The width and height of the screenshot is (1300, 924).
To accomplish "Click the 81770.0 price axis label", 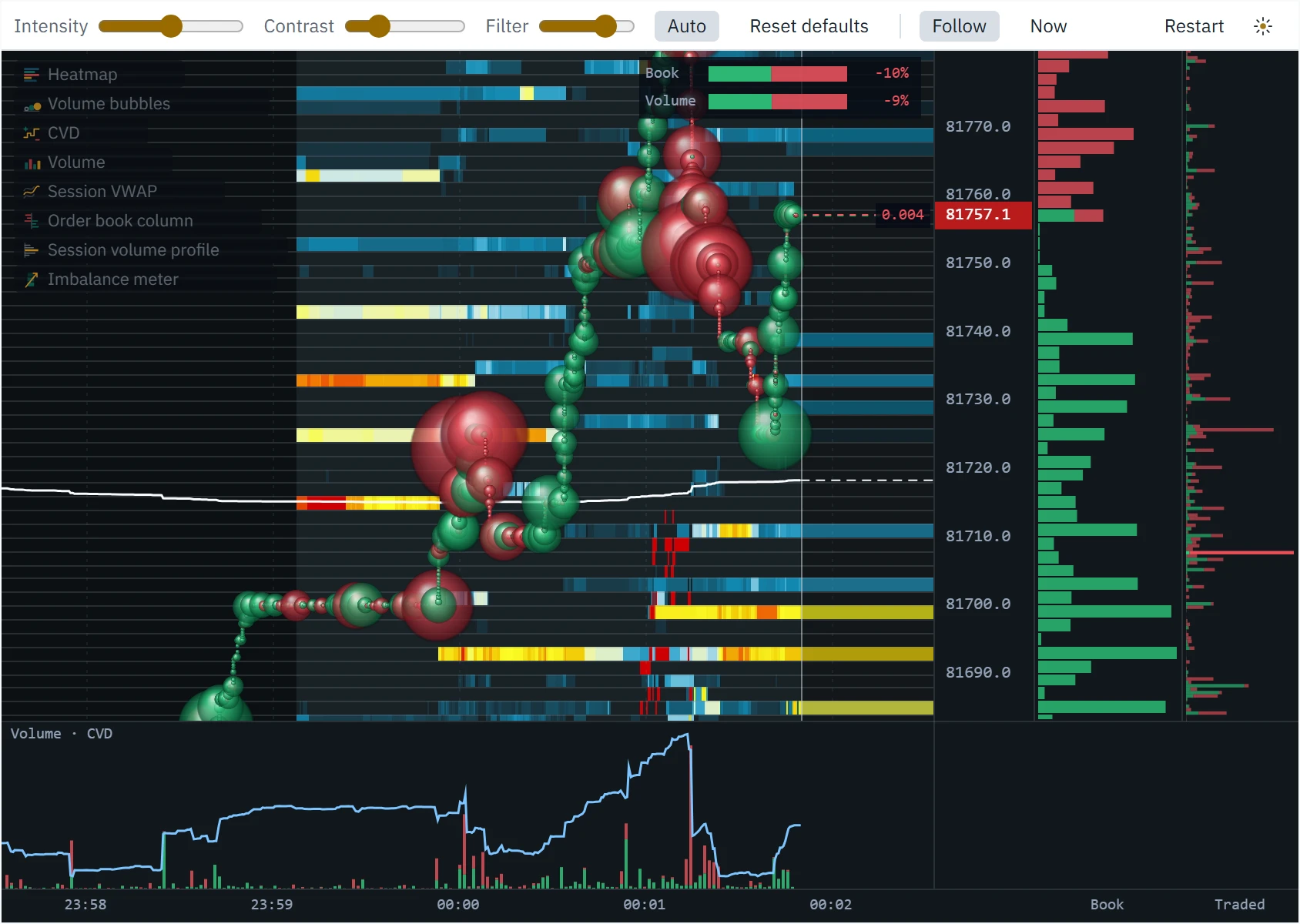I will [x=978, y=126].
